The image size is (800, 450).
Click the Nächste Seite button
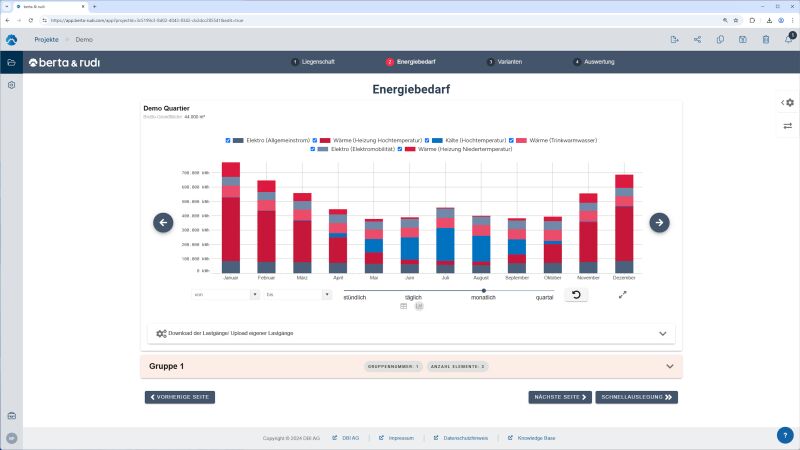[x=560, y=397]
